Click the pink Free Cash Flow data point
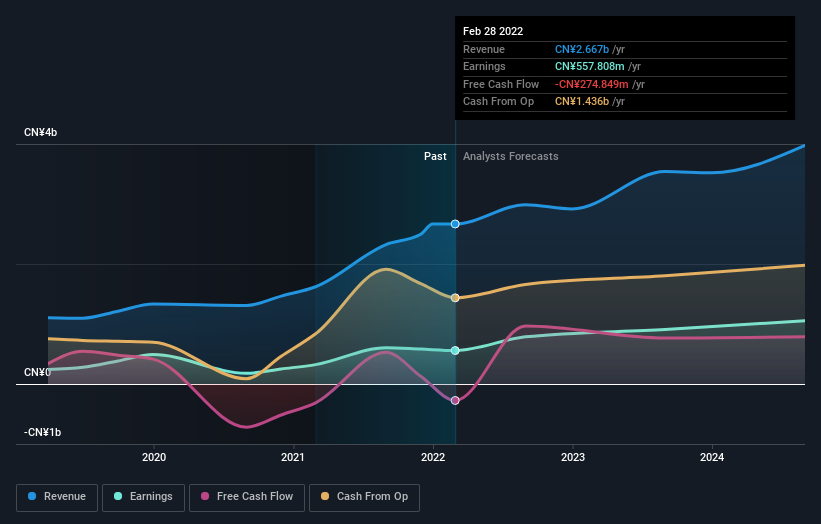 455,400
